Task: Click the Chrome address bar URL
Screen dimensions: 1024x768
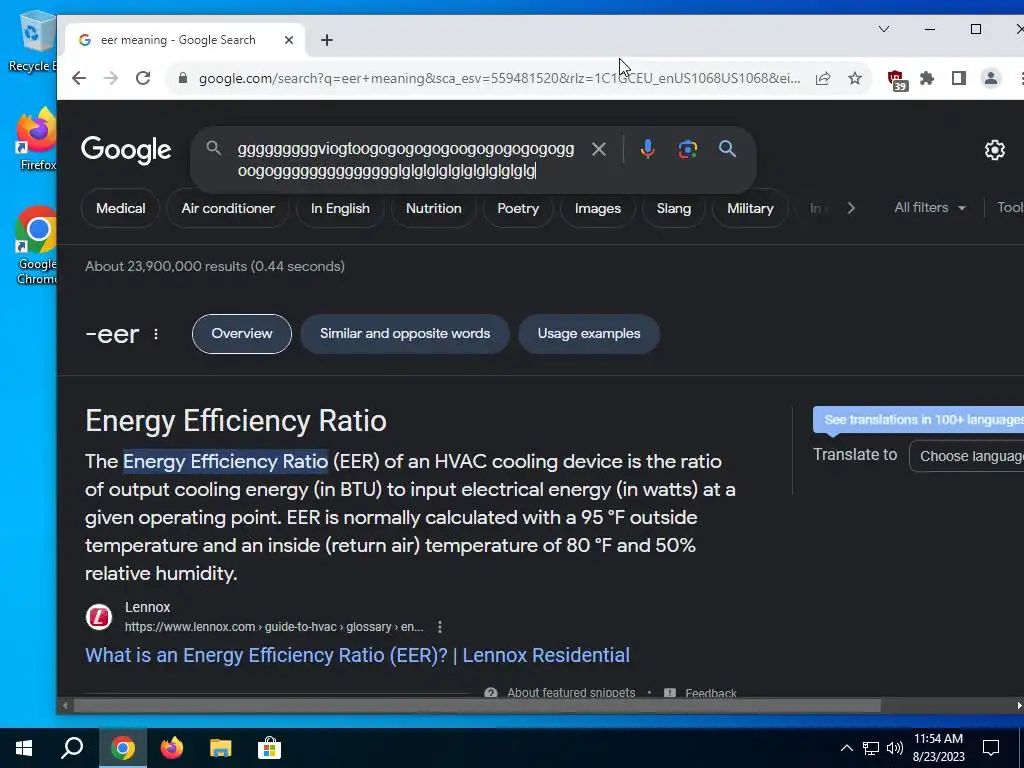Action: pyautogui.click(x=499, y=78)
